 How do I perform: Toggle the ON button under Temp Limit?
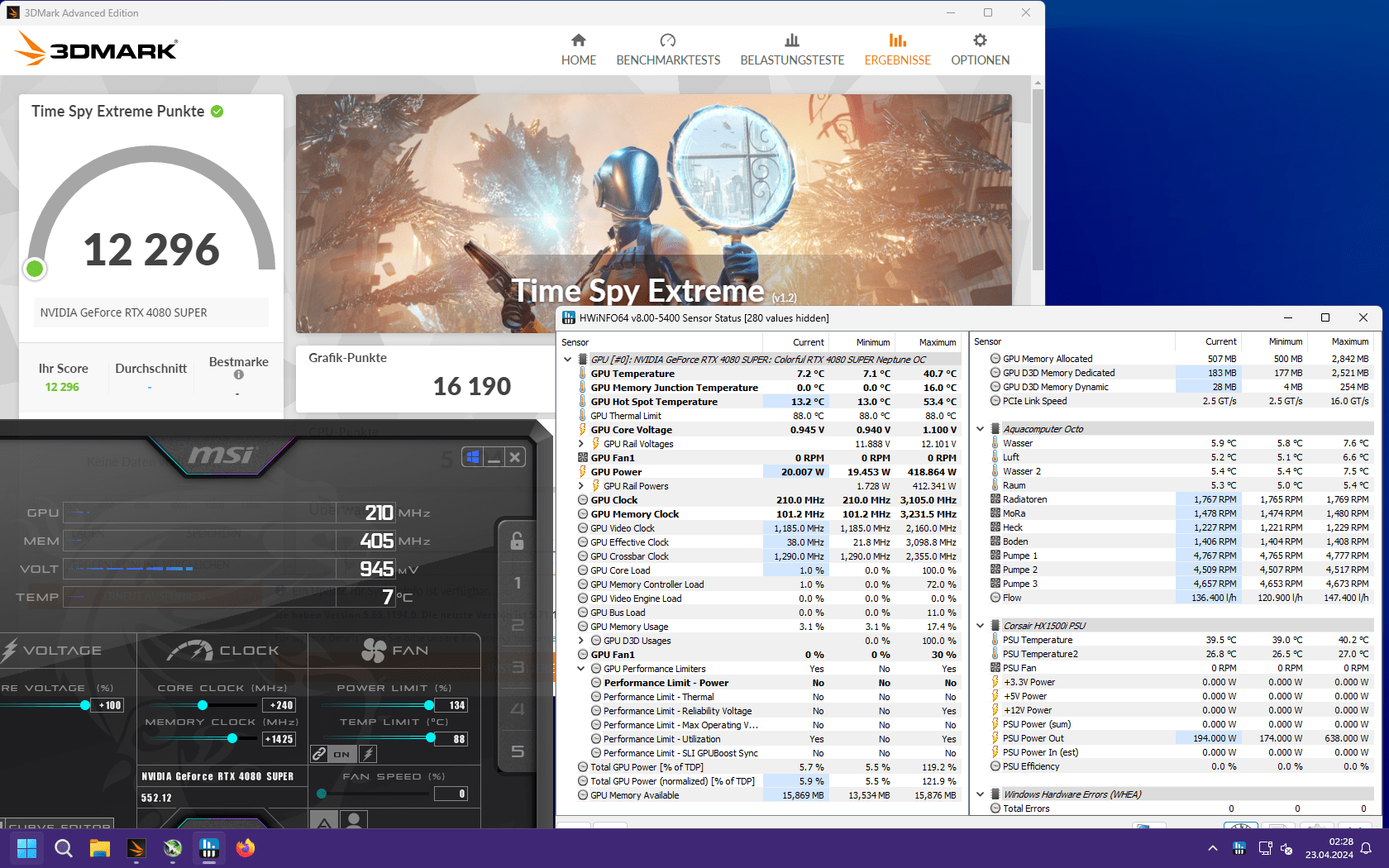pyautogui.click(x=341, y=754)
